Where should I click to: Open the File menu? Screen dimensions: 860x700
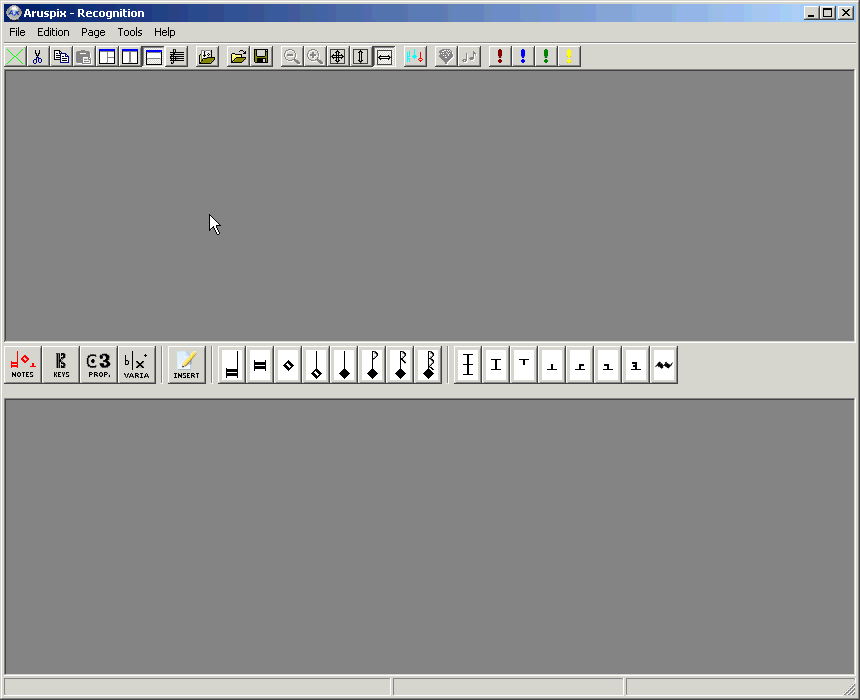coord(18,32)
